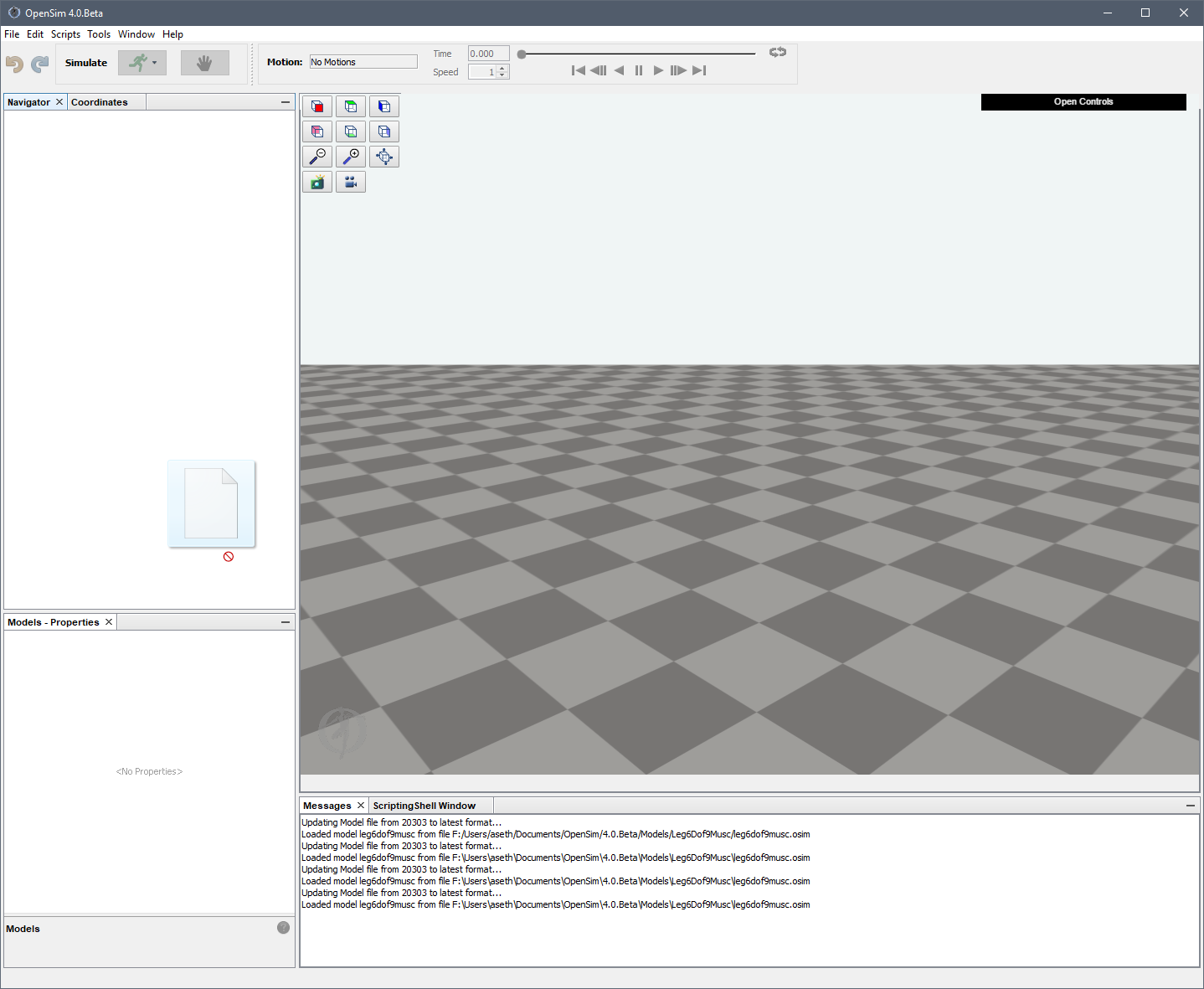The width and height of the screenshot is (1204, 989).
Task: Toggle simulation looping with the repeat icon
Action: pyautogui.click(x=777, y=52)
